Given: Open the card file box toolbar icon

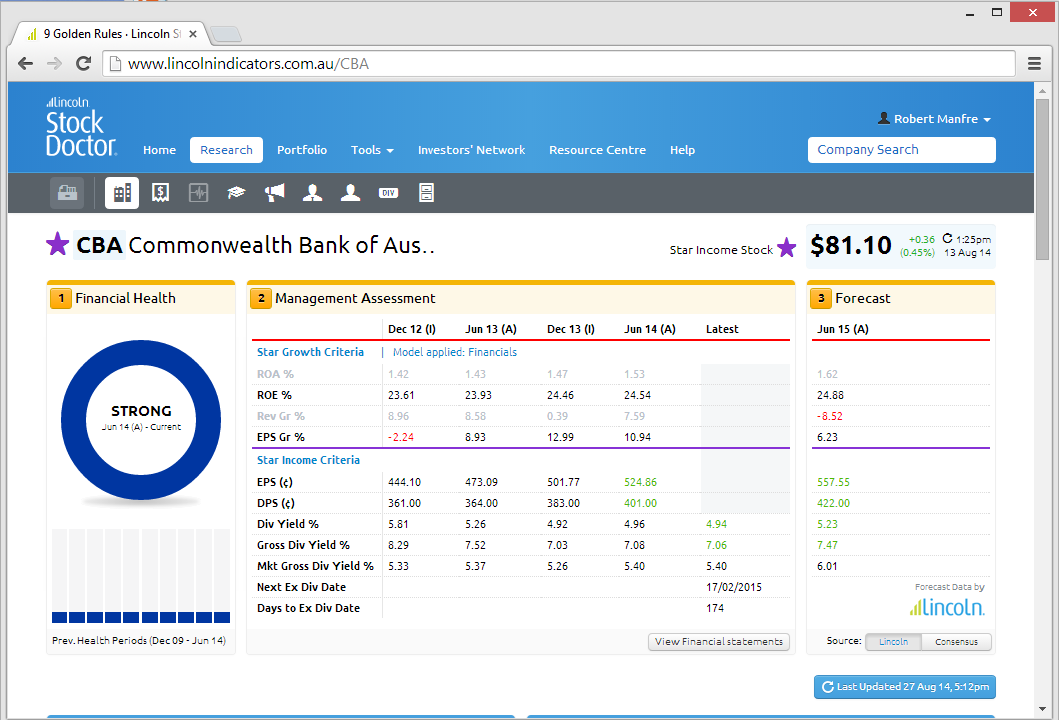Looking at the screenshot, I should [x=67, y=193].
